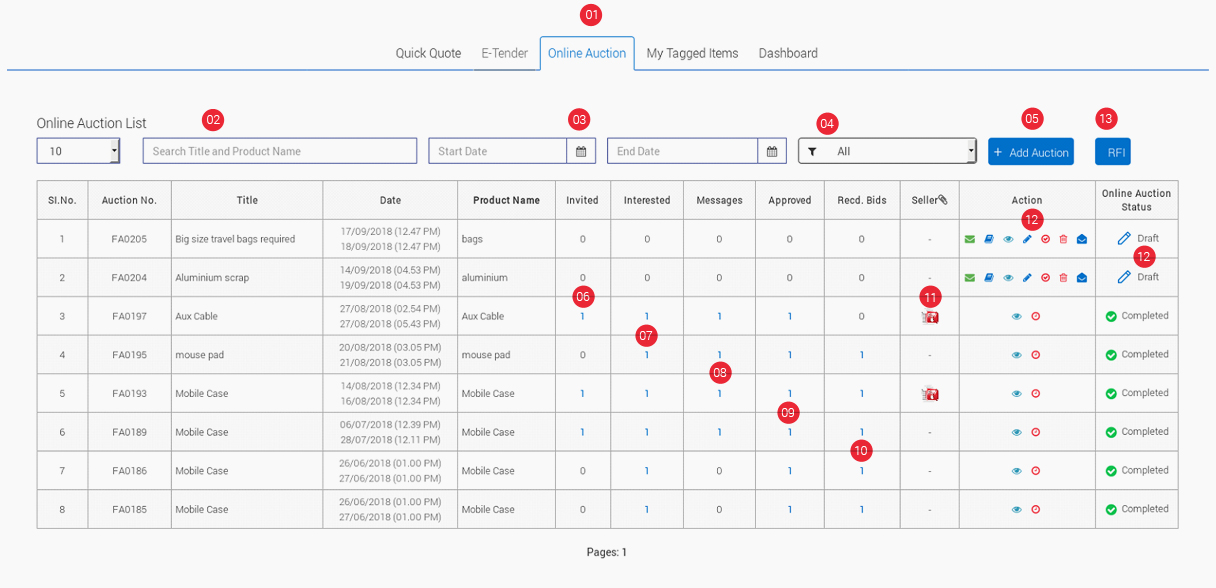Screen dimensions: 1216x588
Task: Click the blue open-envelope icon for FA0205
Action: pos(1082,239)
